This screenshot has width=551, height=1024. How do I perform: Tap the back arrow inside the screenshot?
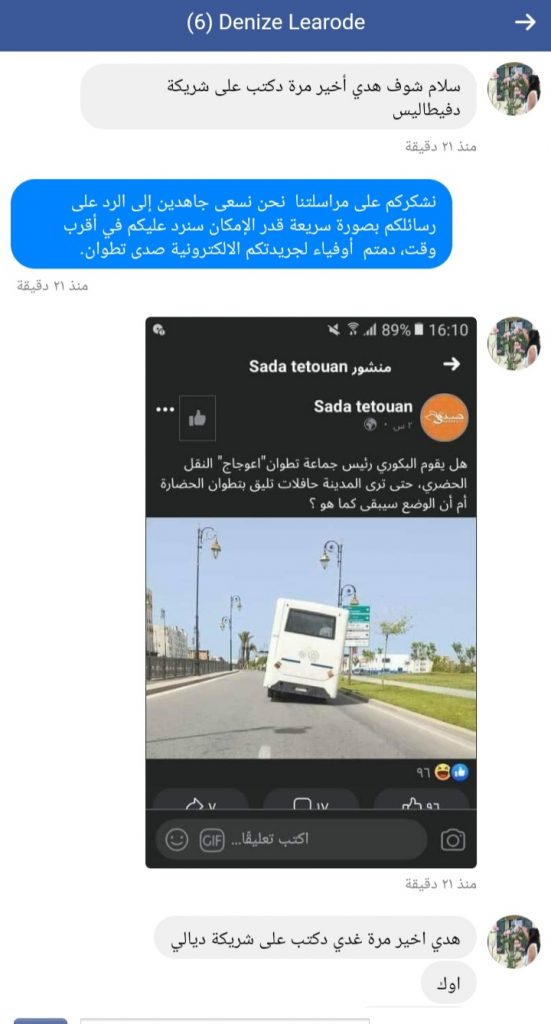(x=452, y=364)
